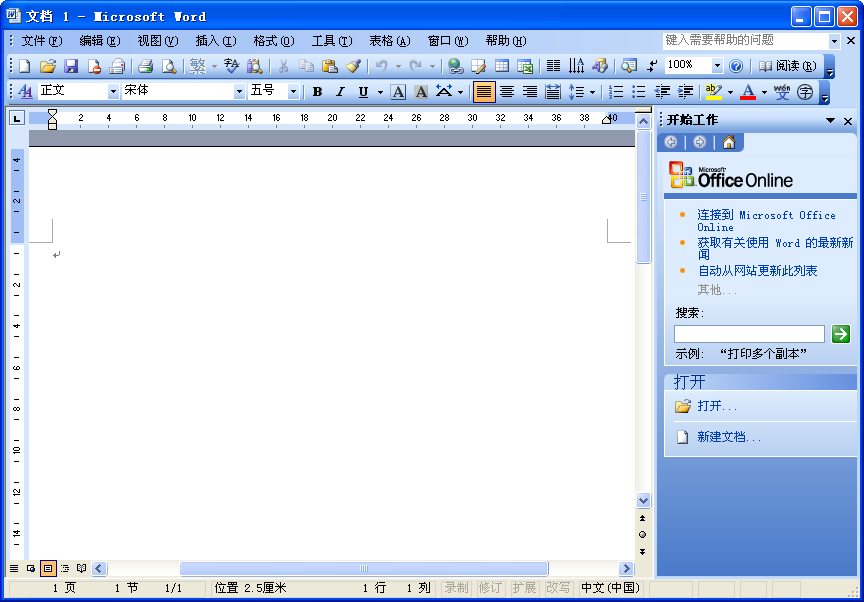Expand the 100% zoom dropdown
864x602 pixels.
tap(717, 66)
